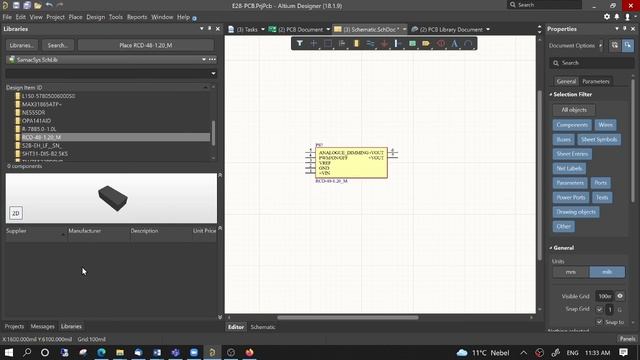
Task: Open the PCB Library Document dropdown arrow
Action: pyautogui.click(x=488, y=29)
